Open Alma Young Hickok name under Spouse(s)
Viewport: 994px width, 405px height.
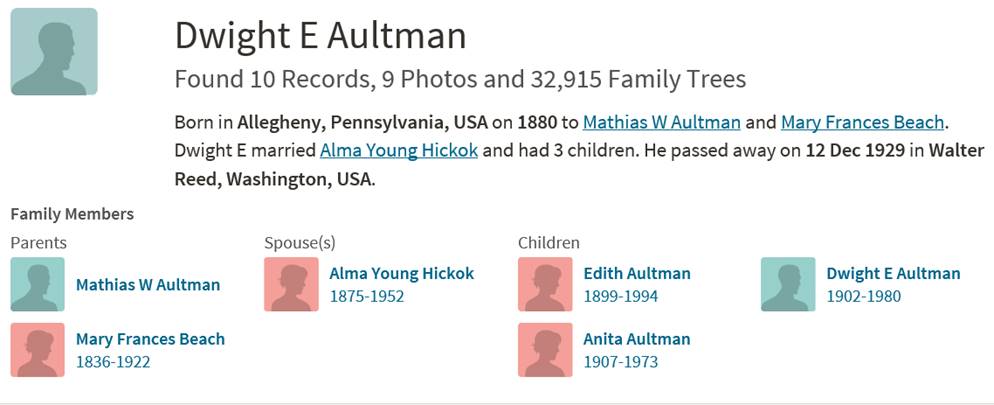pyautogui.click(x=401, y=274)
